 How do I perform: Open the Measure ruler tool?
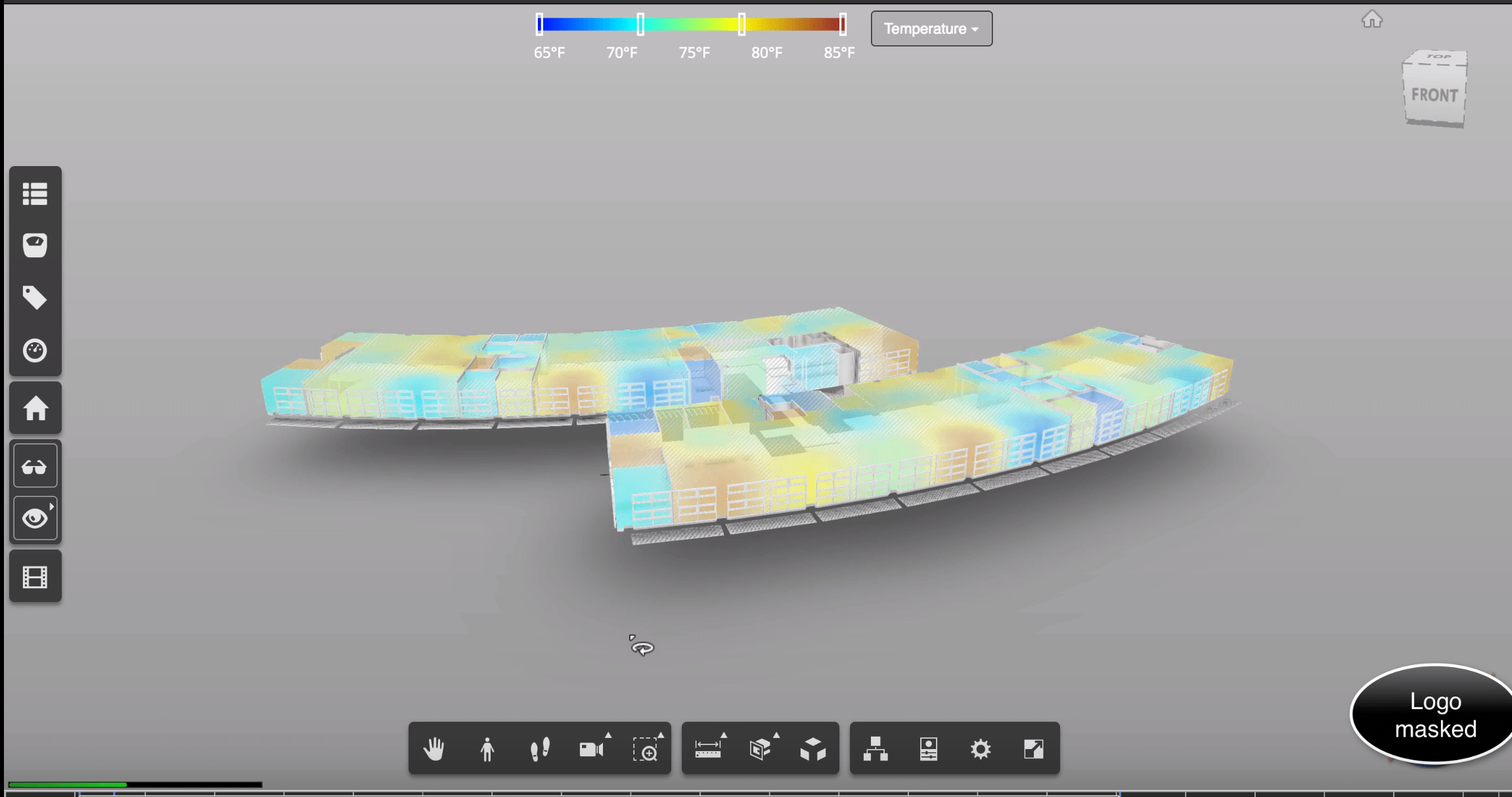[707, 749]
